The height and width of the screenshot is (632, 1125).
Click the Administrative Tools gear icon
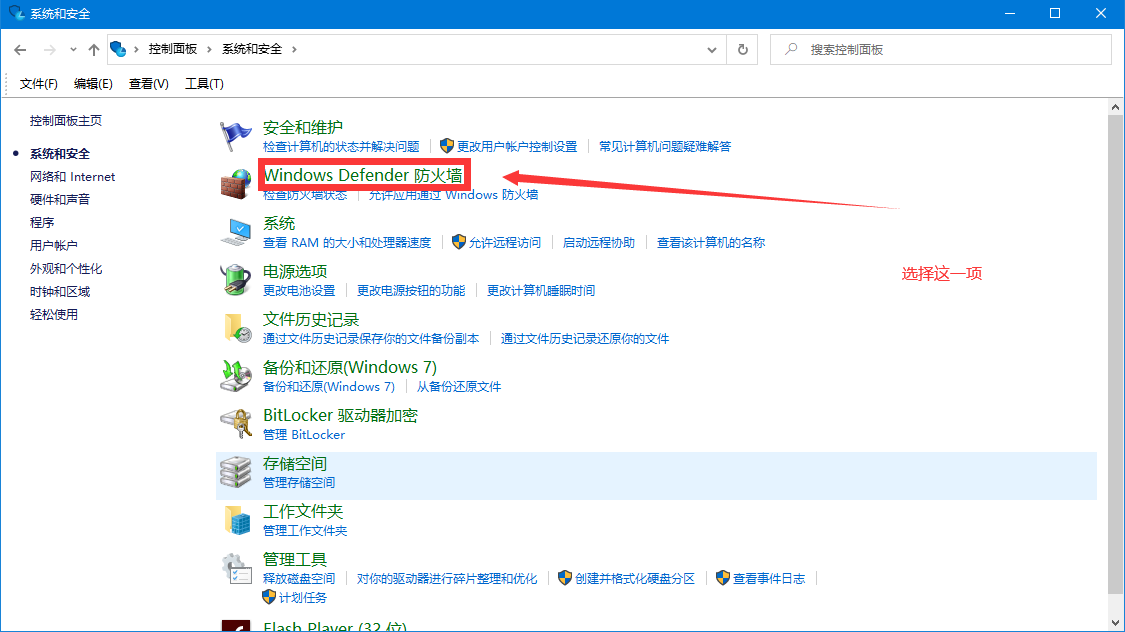click(x=235, y=568)
